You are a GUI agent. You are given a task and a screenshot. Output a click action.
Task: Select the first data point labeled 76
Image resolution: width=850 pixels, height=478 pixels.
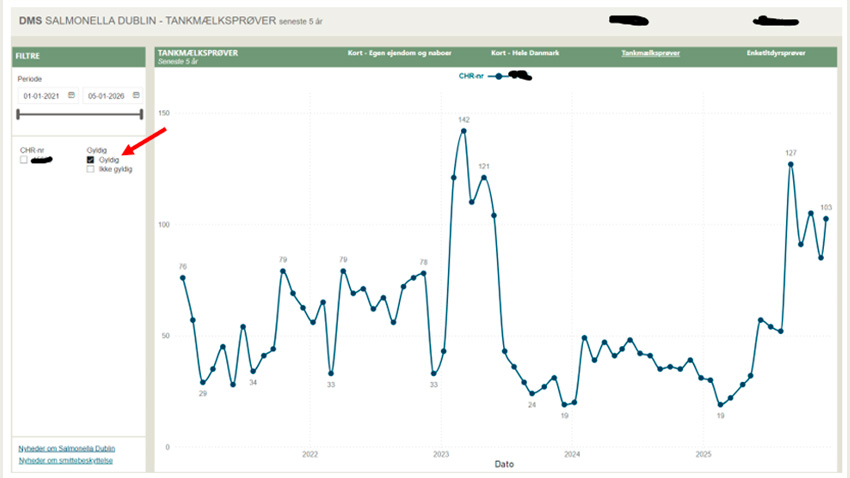point(183,278)
